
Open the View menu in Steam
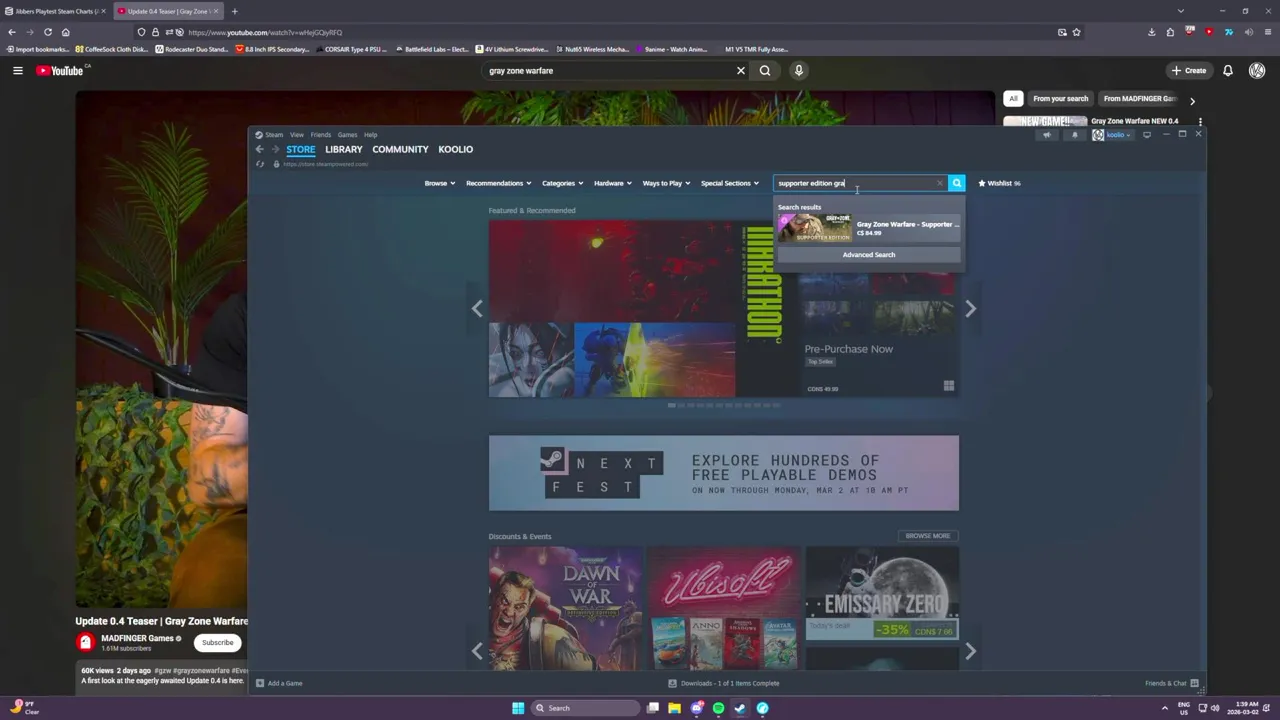coord(297,134)
